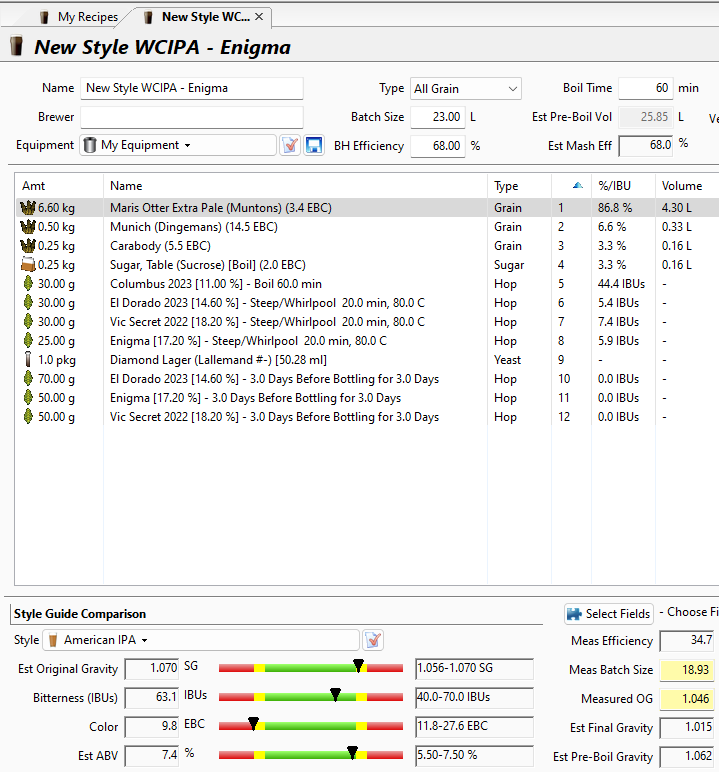Click the save equipment floppy disk icon
The width and height of the screenshot is (719, 772).
314,145
